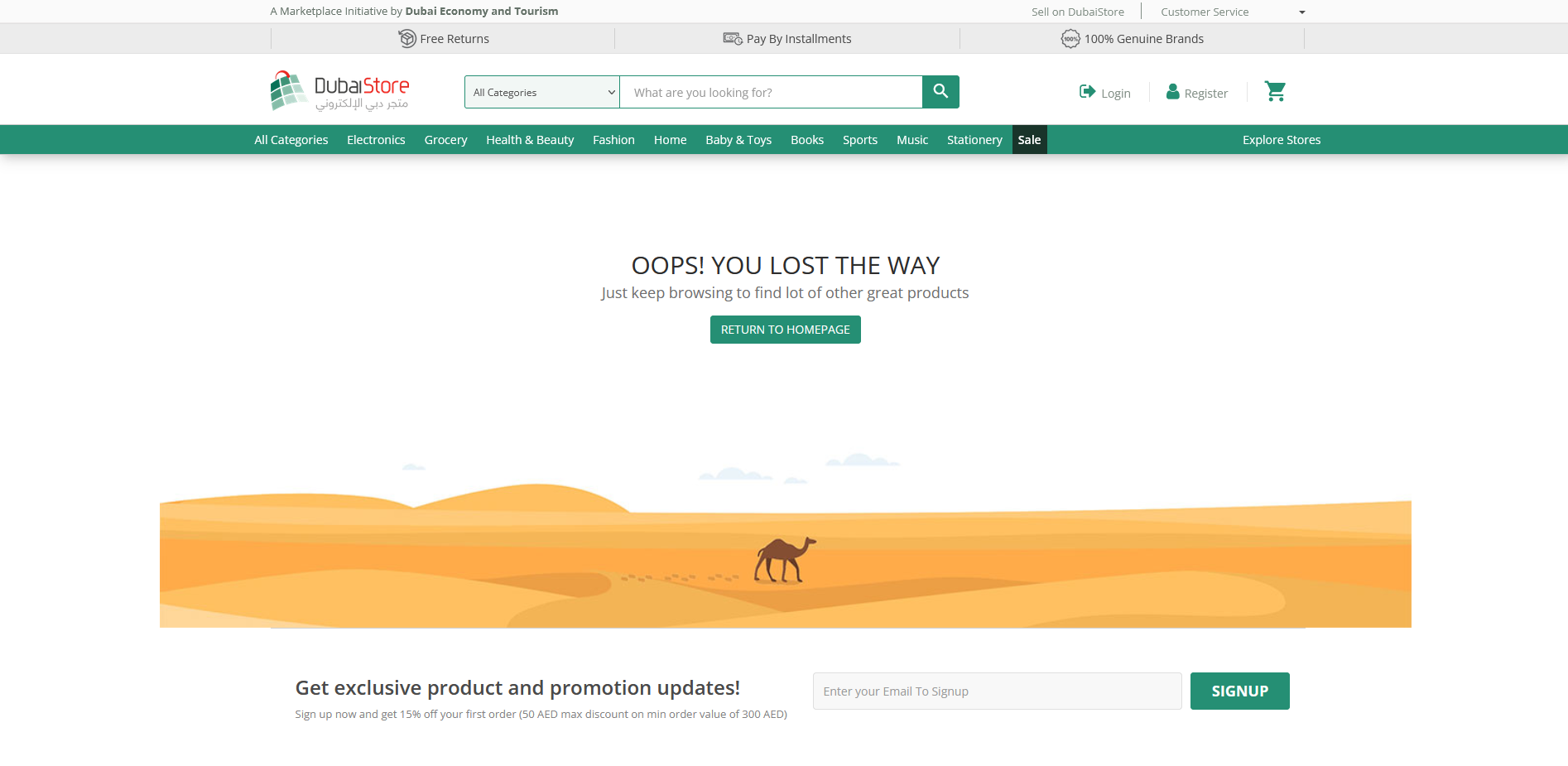Click the product search input box
The width and height of the screenshot is (1568, 766).
pyautogui.click(x=771, y=92)
